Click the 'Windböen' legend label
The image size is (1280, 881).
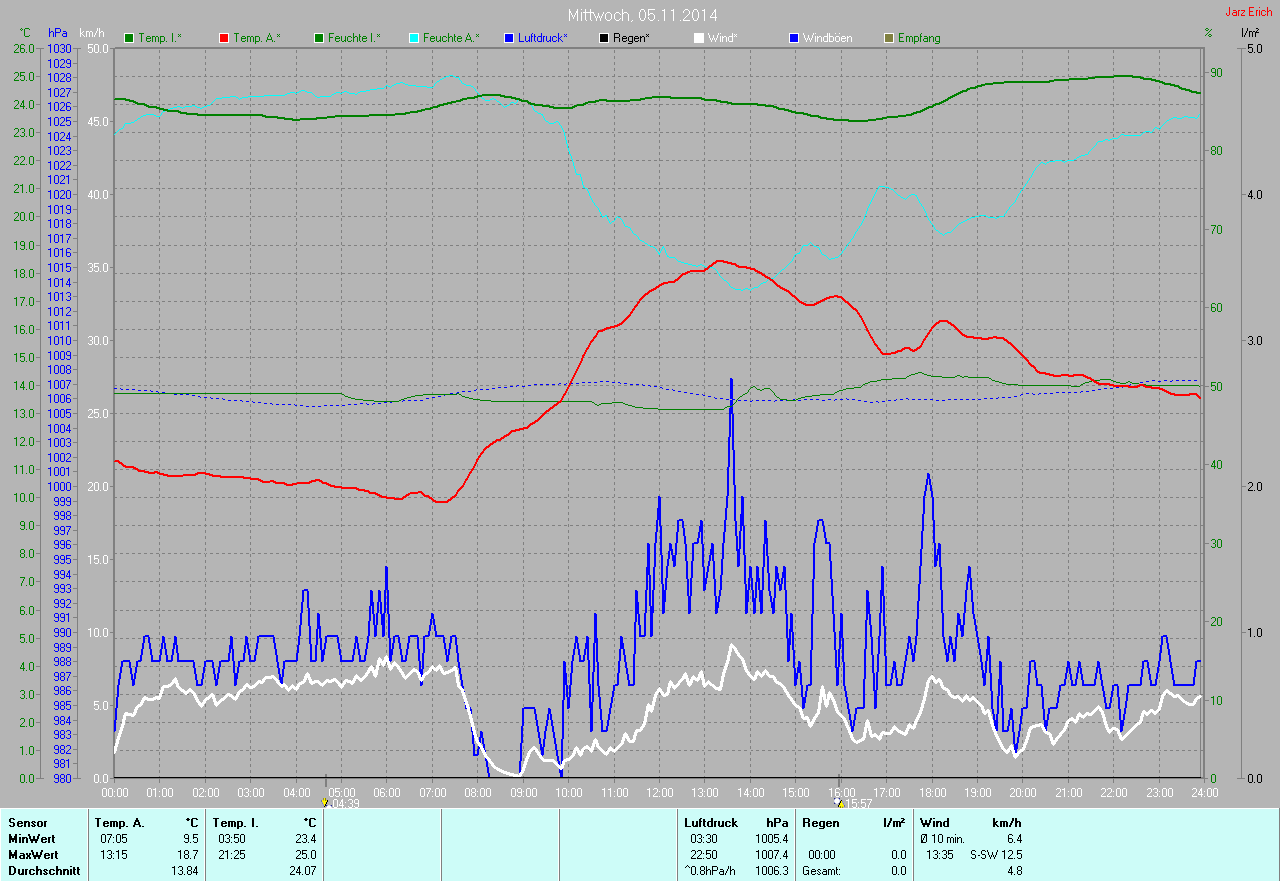pos(828,38)
